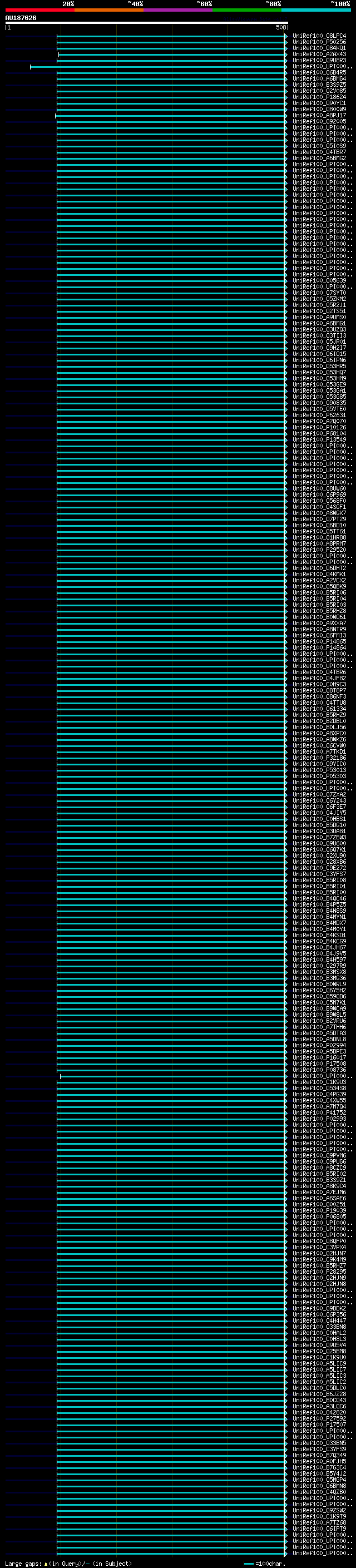Choose the UniRef100_P08736 hit name
This screenshot has width=356, height=1568.
point(319,1070)
